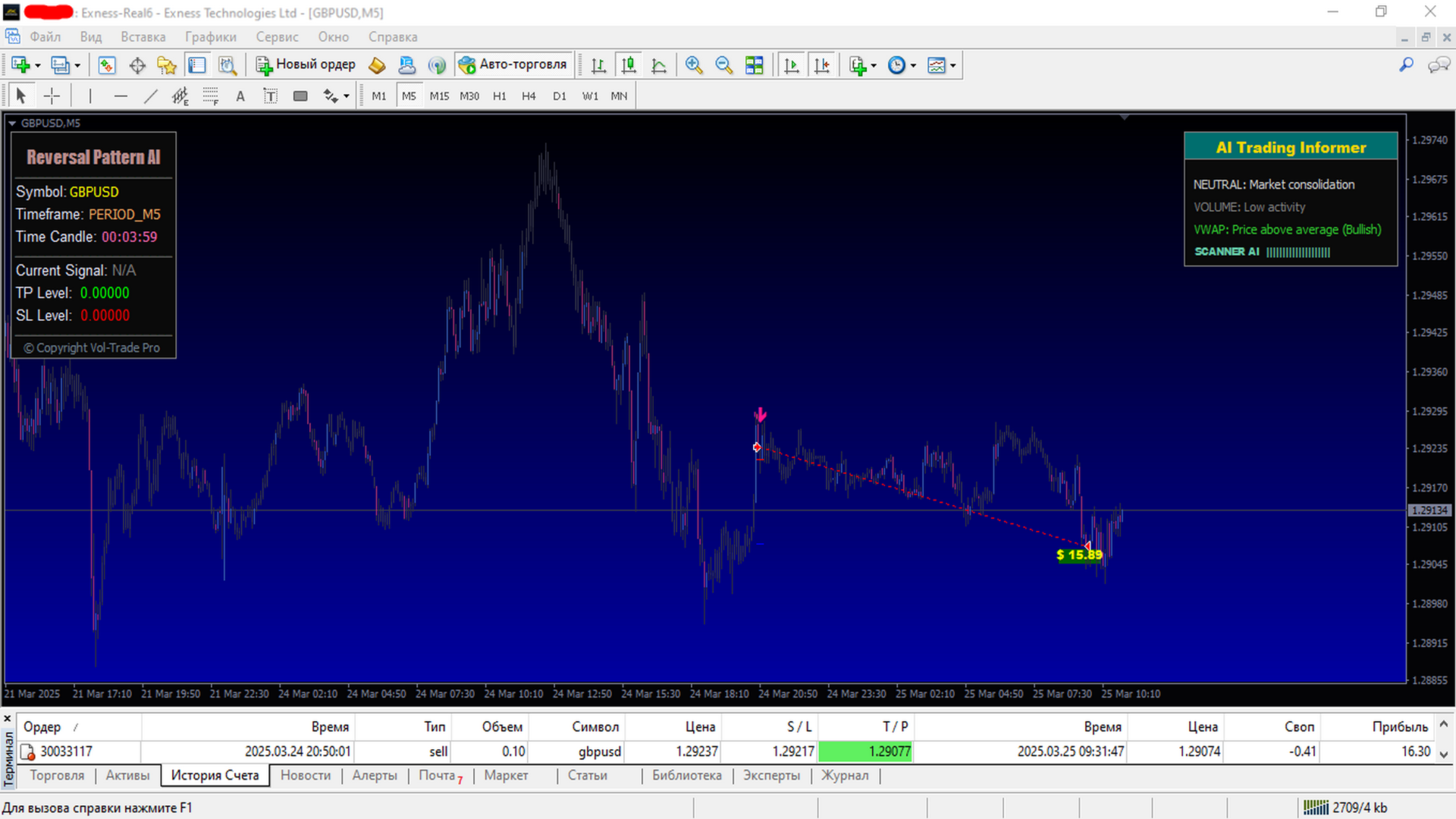The width and height of the screenshot is (1456, 819).
Task: Switch chart to bar chart style
Action: tap(598, 65)
